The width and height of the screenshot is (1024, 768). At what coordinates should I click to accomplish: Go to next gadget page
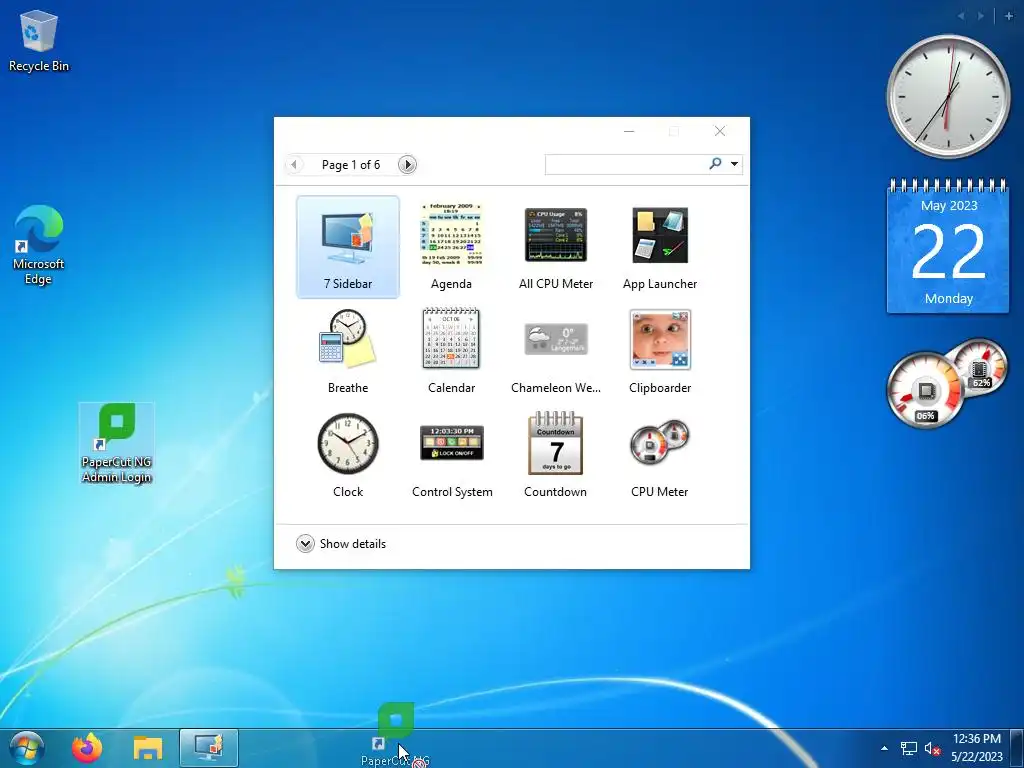pyautogui.click(x=407, y=165)
